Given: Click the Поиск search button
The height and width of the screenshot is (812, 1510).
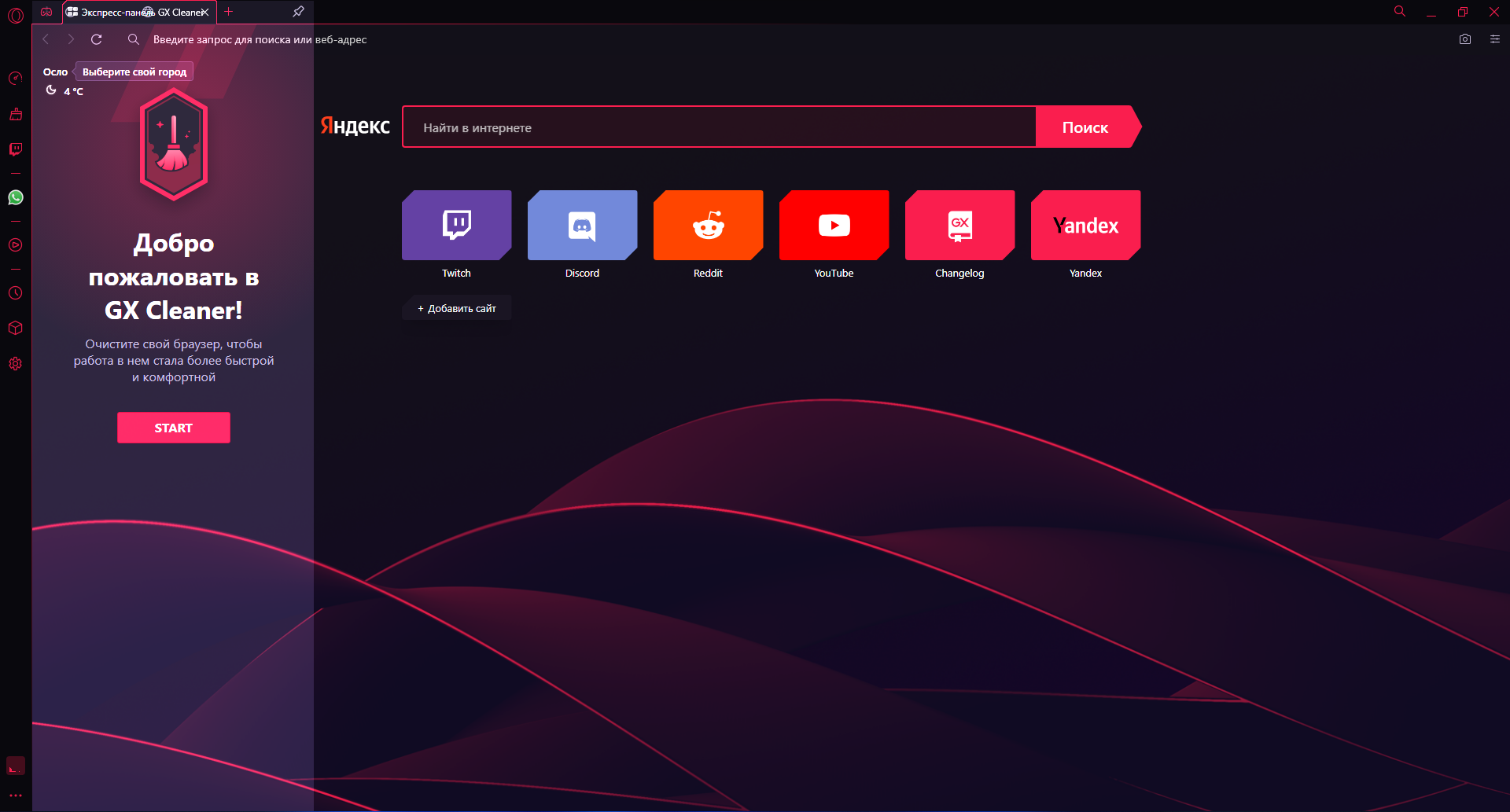Looking at the screenshot, I should click(1087, 127).
